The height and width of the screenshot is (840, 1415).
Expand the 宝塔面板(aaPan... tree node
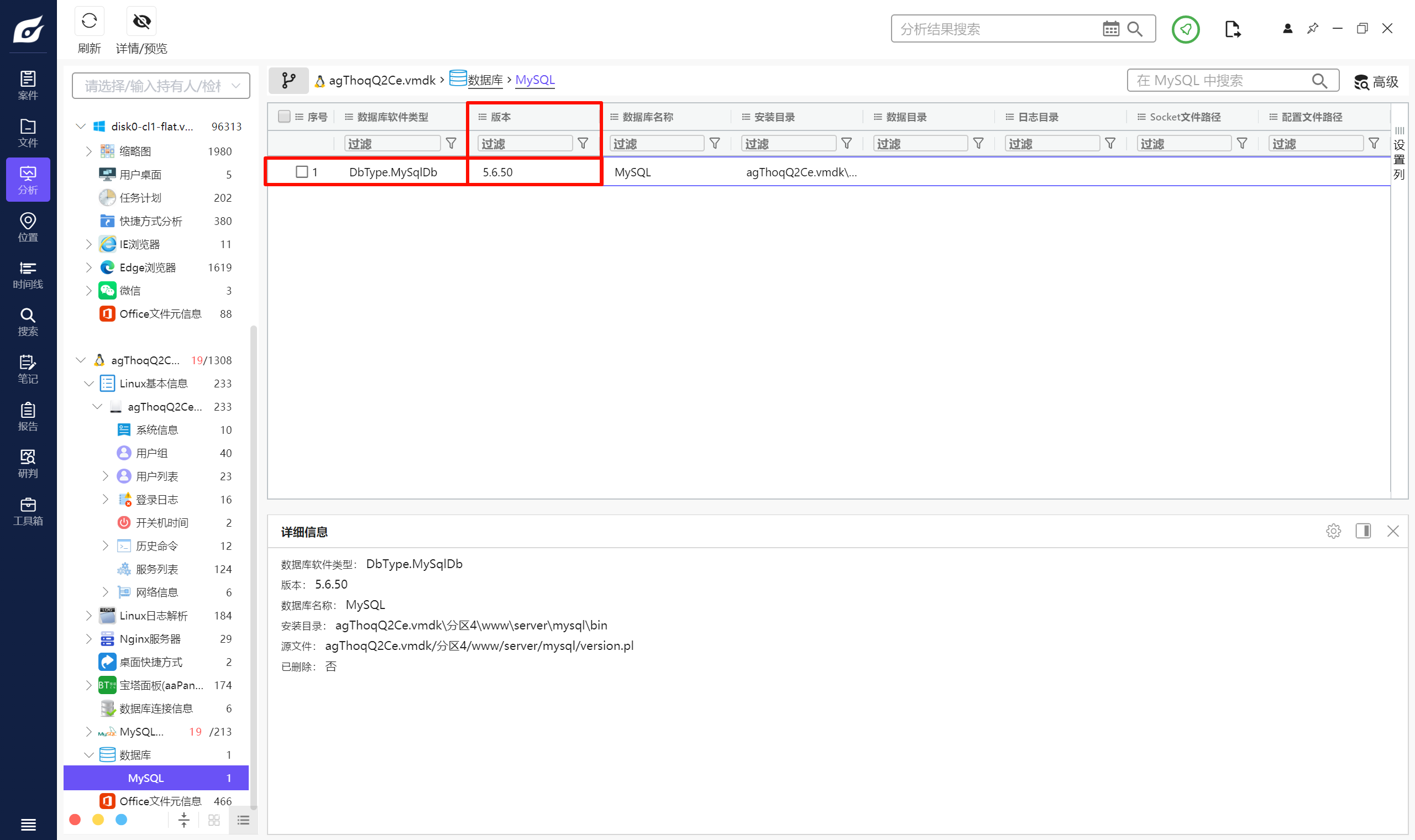(89, 685)
